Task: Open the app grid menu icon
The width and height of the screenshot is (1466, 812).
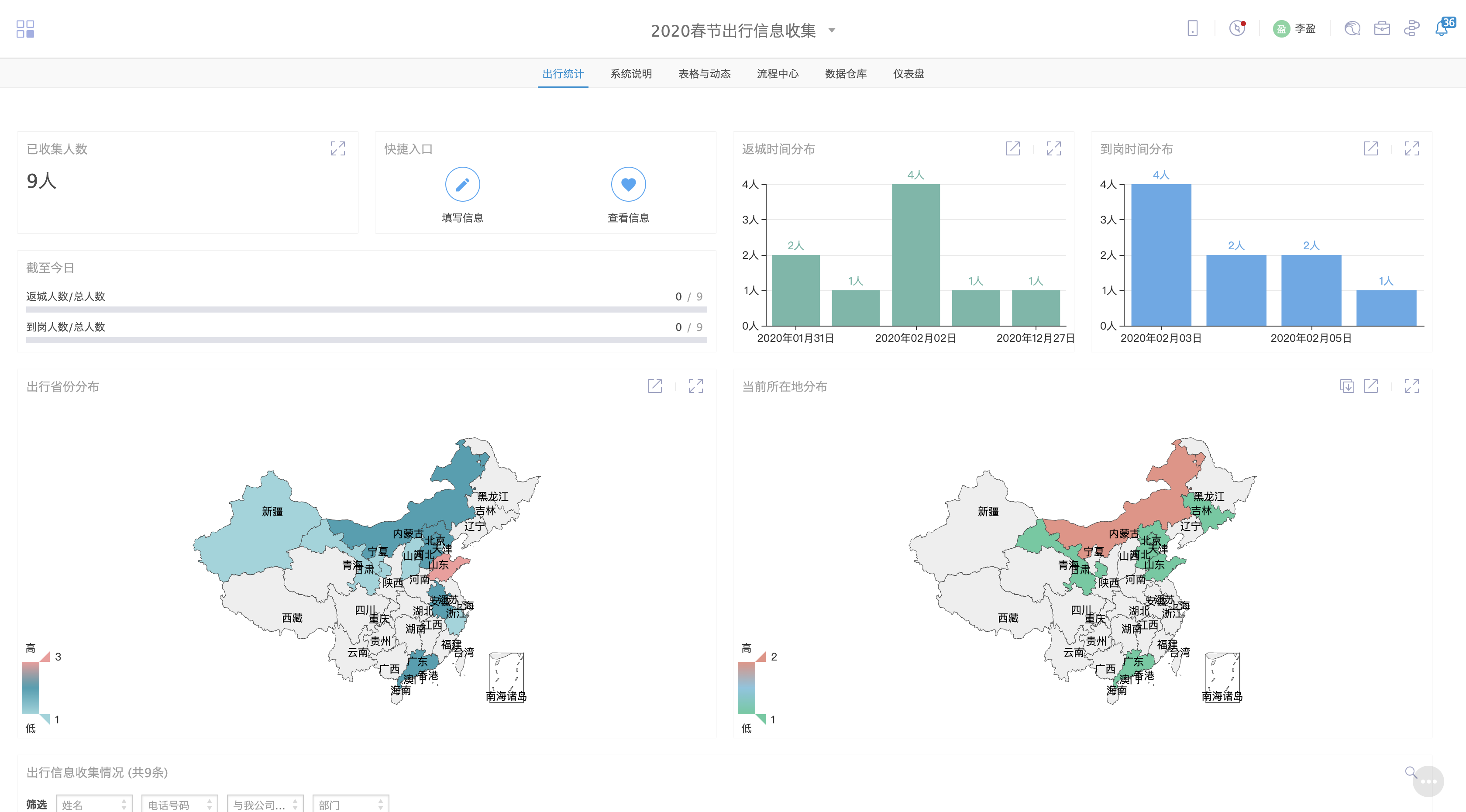Action: click(x=25, y=29)
